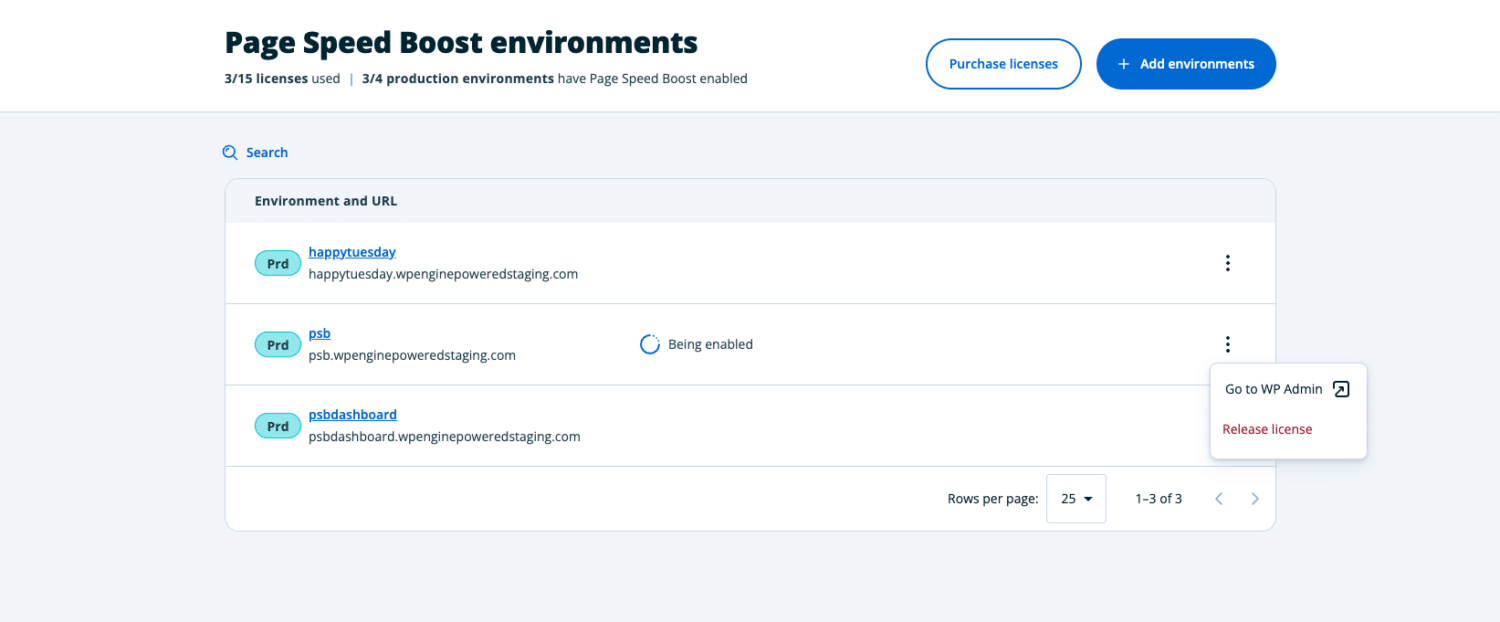Open the search icon

click(x=230, y=152)
